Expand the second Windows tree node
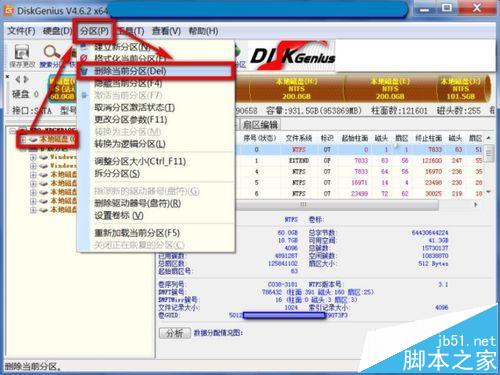 [x=33, y=166]
